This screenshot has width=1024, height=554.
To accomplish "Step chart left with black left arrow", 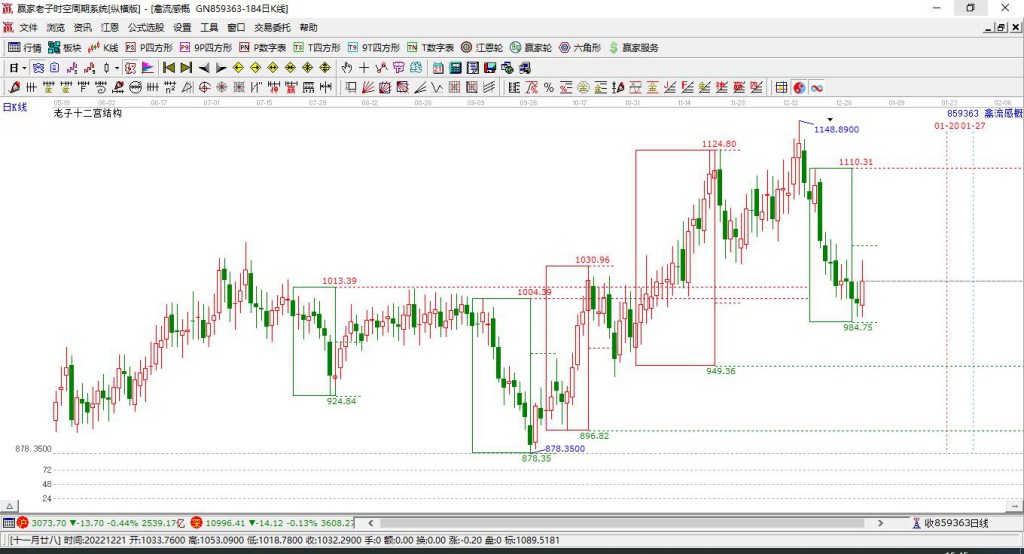I will coord(204,67).
